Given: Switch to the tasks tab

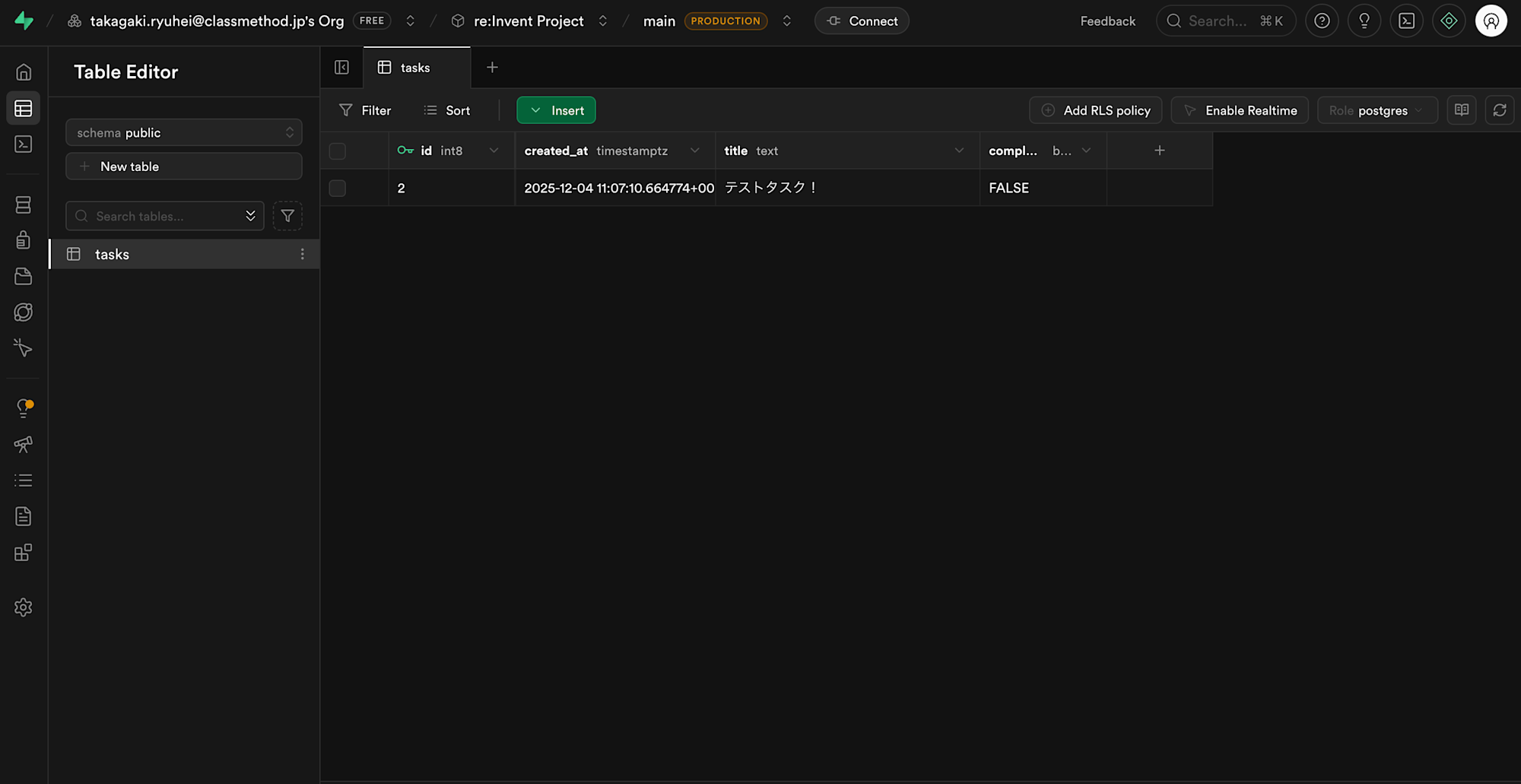Looking at the screenshot, I should pyautogui.click(x=415, y=68).
